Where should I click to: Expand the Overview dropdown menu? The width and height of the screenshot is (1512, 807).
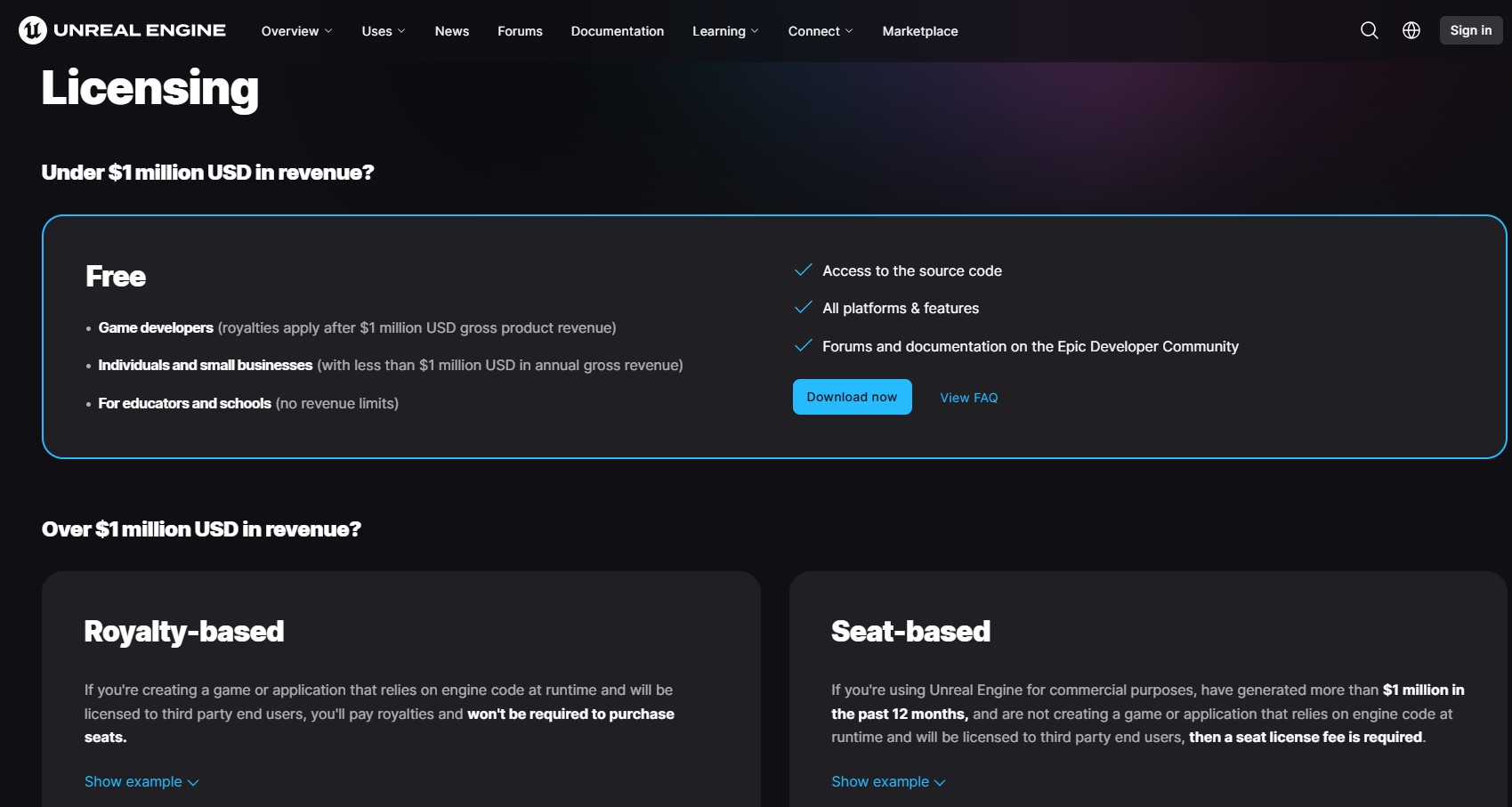click(x=296, y=31)
